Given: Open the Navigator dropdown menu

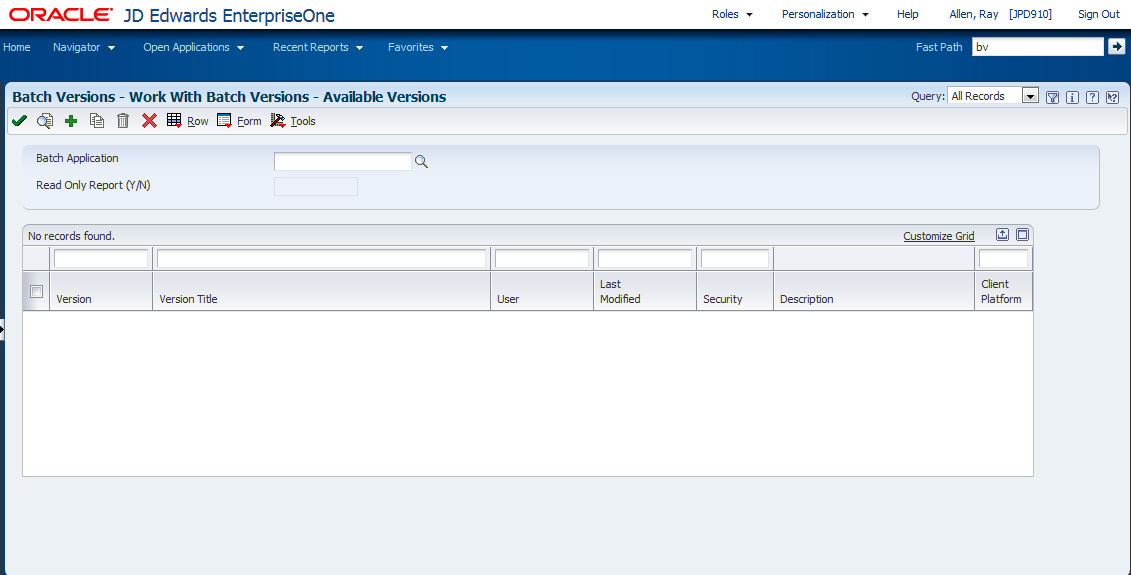Looking at the screenshot, I should [84, 47].
